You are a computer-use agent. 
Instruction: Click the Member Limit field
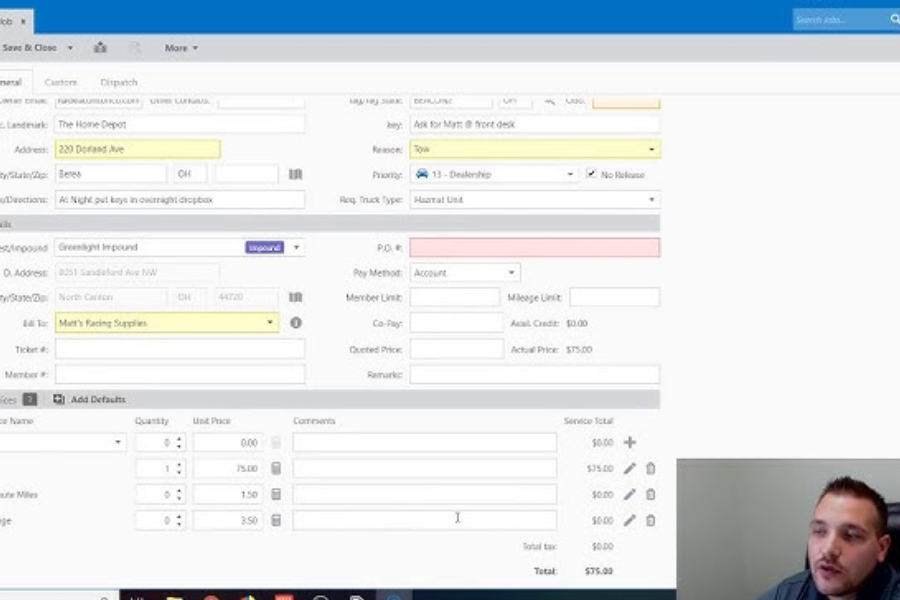455,297
